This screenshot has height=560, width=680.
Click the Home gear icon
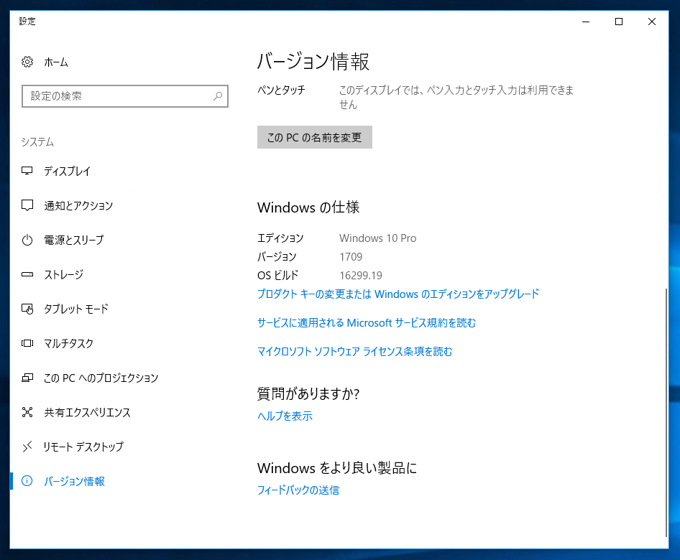[x=27, y=62]
